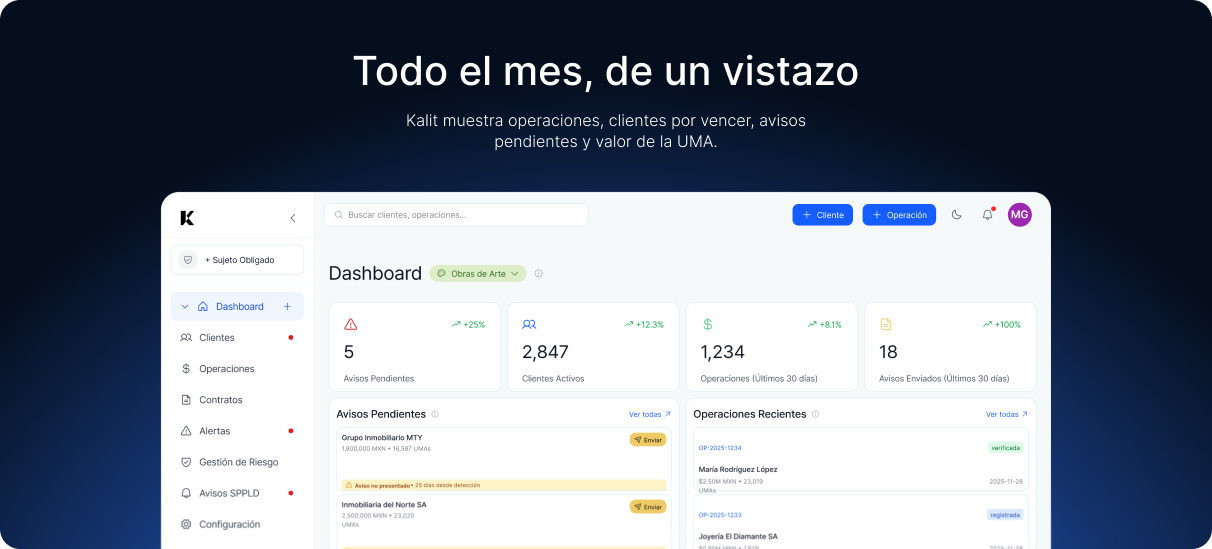Viewport: 1212px width, 549px height.
Task: Click the Aviso no presentado warning banner
Action: pos(504,485)
